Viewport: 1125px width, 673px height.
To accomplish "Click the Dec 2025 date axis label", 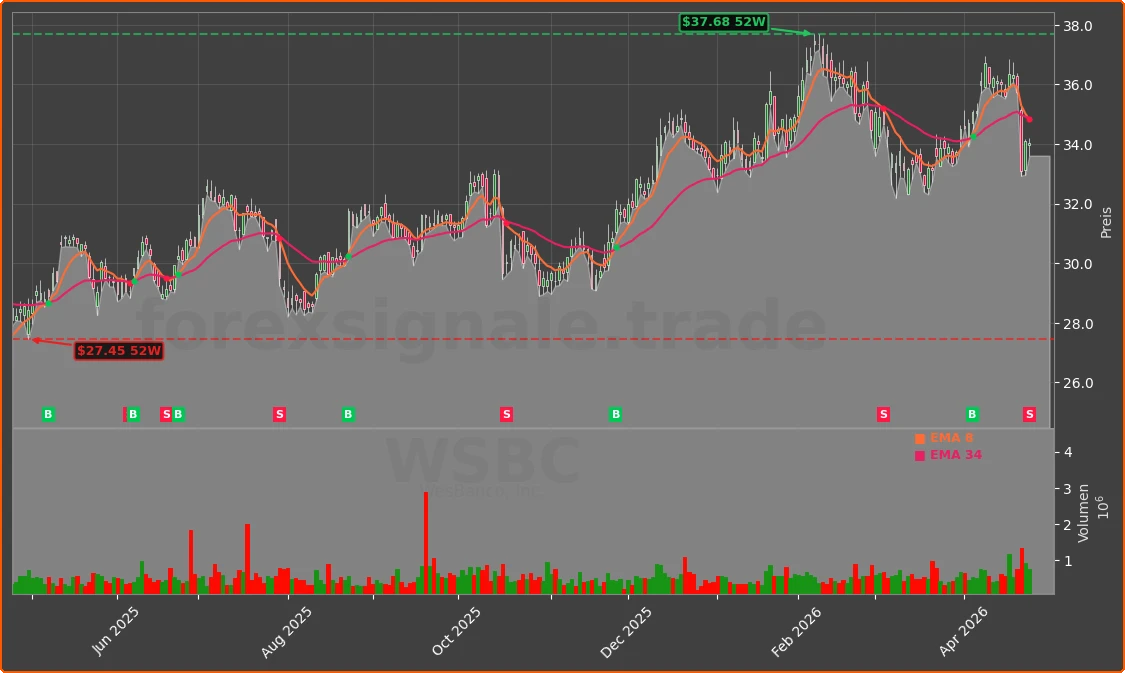I will pos(626,631).
